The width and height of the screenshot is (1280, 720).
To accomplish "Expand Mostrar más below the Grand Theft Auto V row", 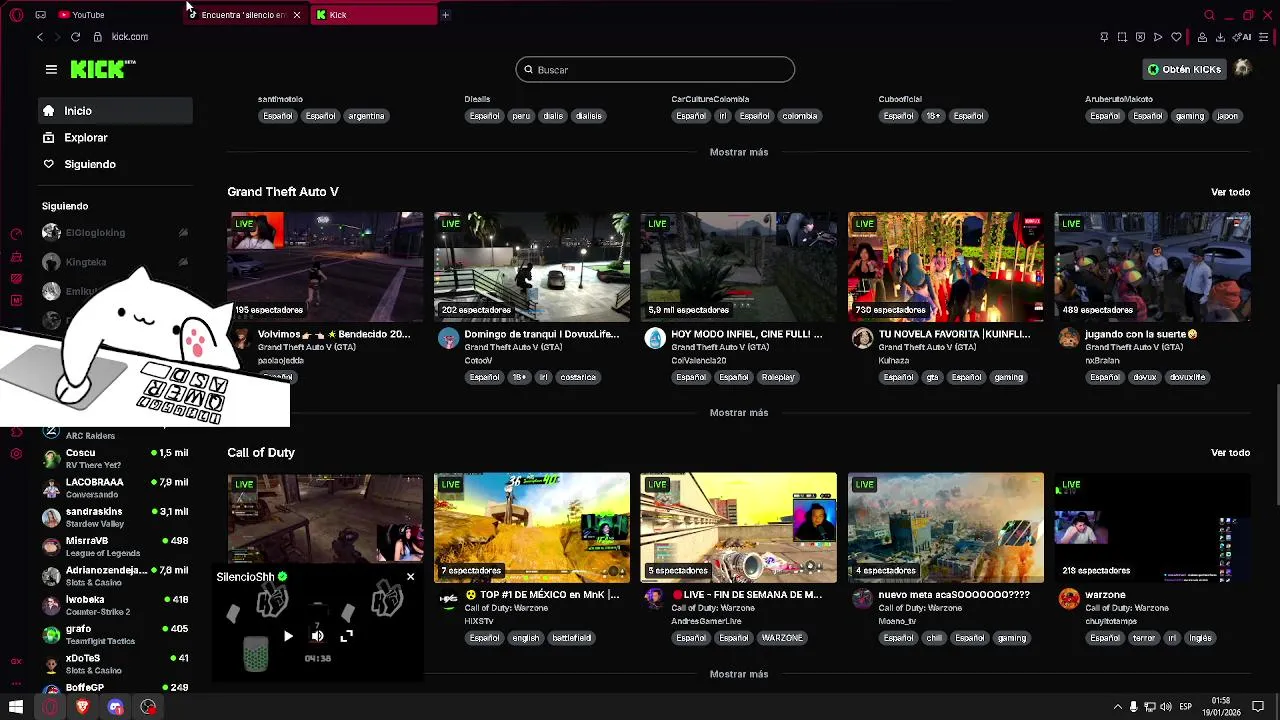I will tap(739, 413).
